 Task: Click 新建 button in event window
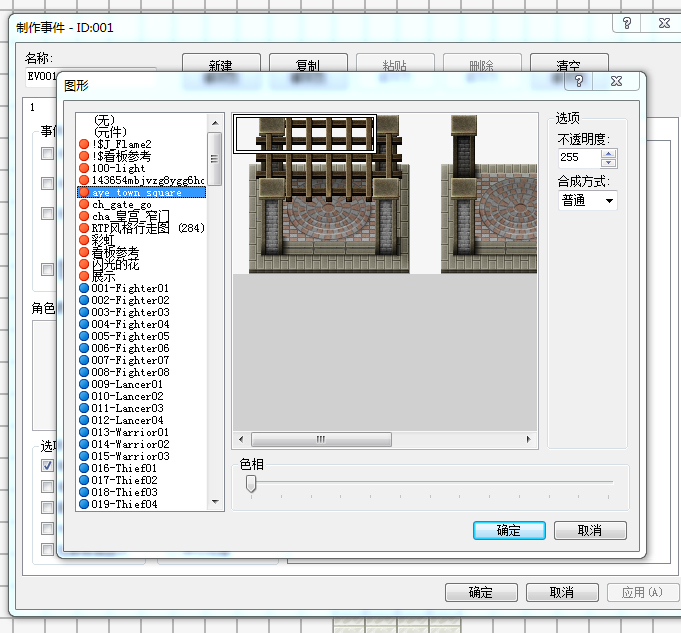221,65
